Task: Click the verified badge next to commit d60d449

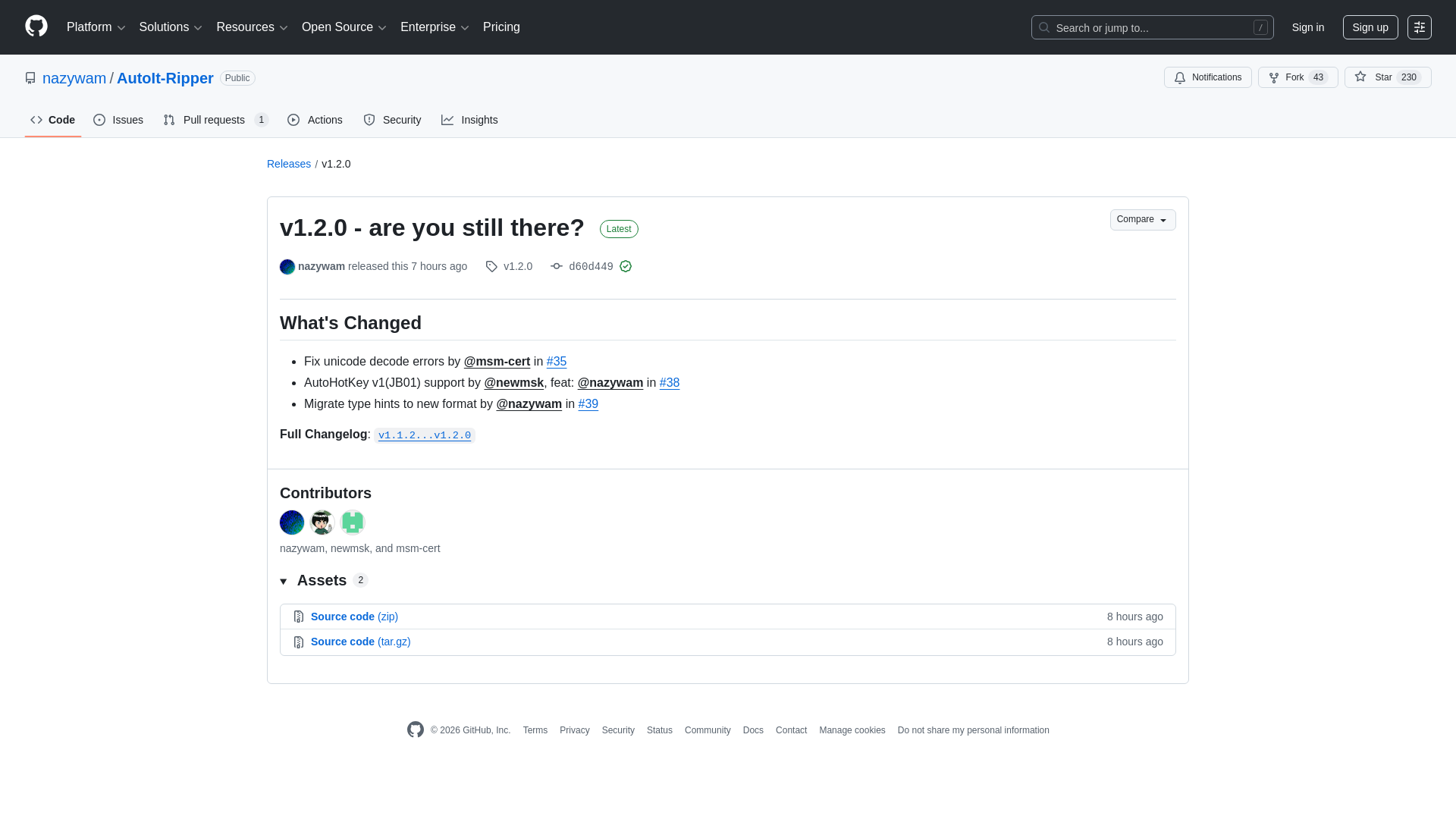Action: click(x=626, y=266)
